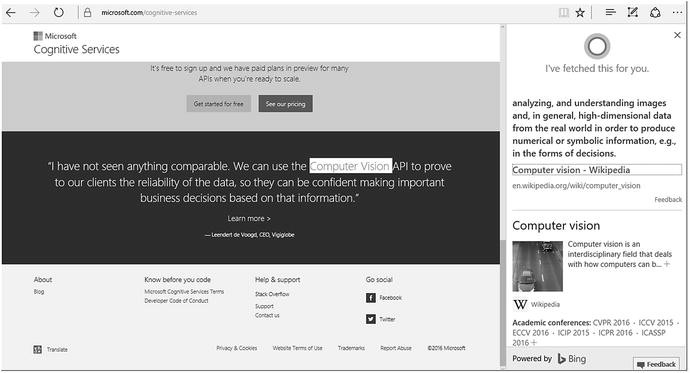Open Computer vision - Wikipedia result title
690x373 pixels.
pyautogui.click(x=597, y=170)
